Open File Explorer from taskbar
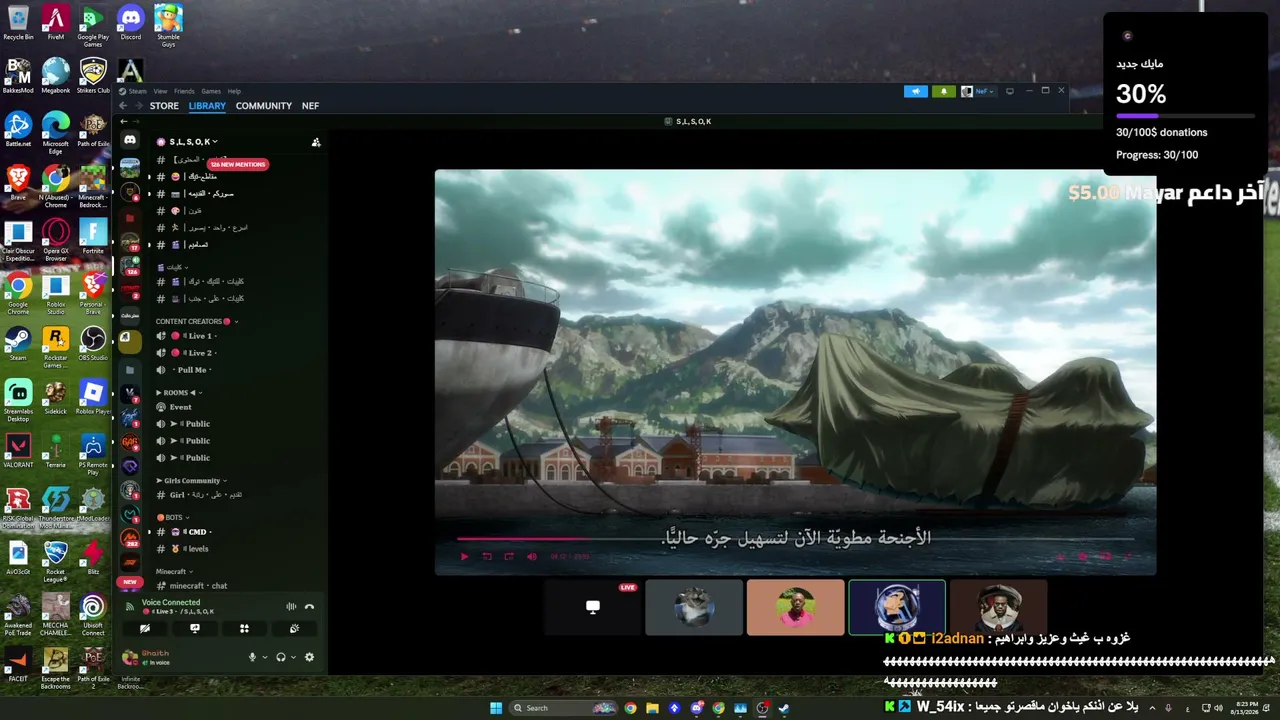Viewport: 1280px width, 720px height. tap(652, 708)
